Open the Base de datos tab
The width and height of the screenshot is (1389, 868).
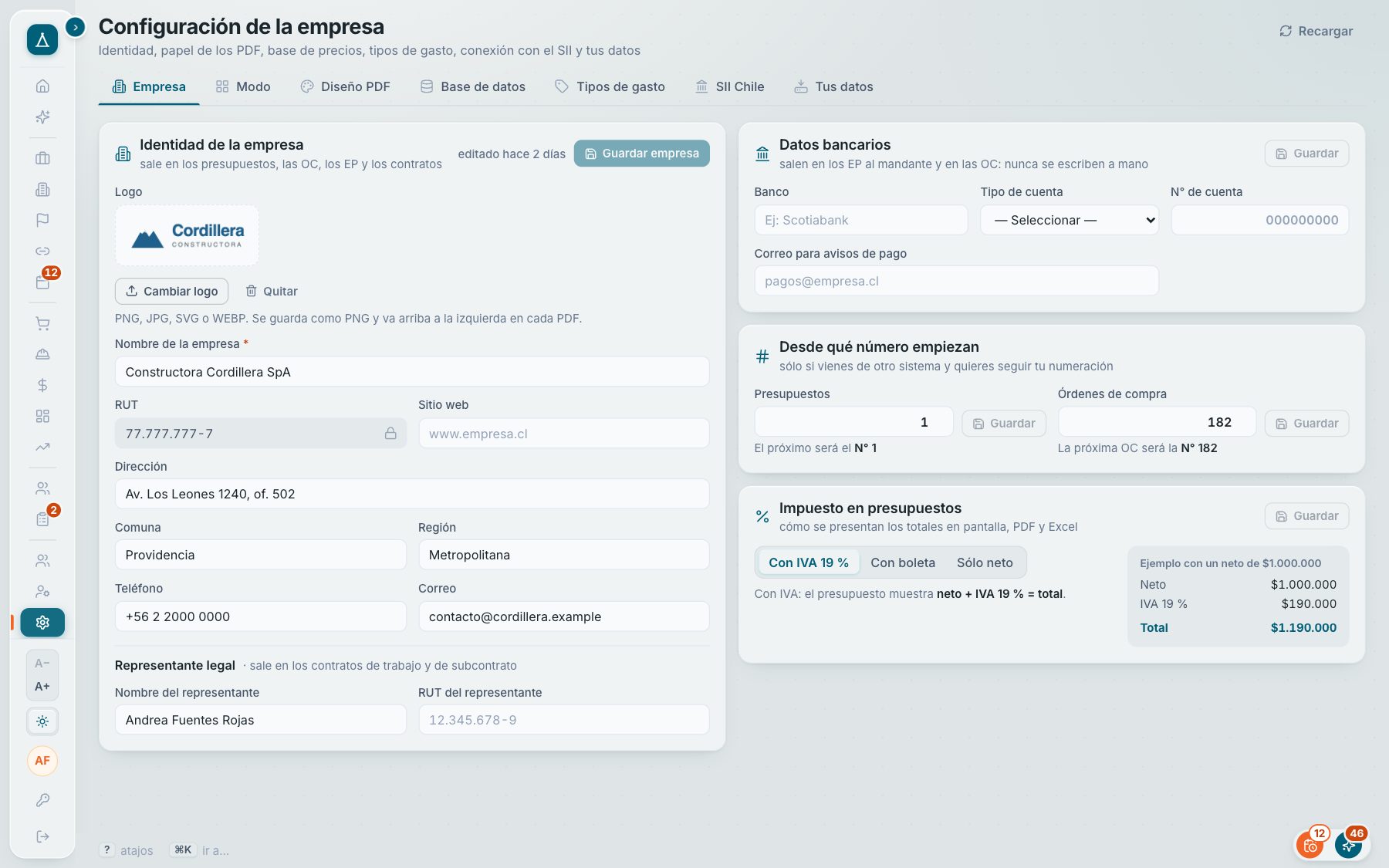pyautogui.click(x=473, y=86)
